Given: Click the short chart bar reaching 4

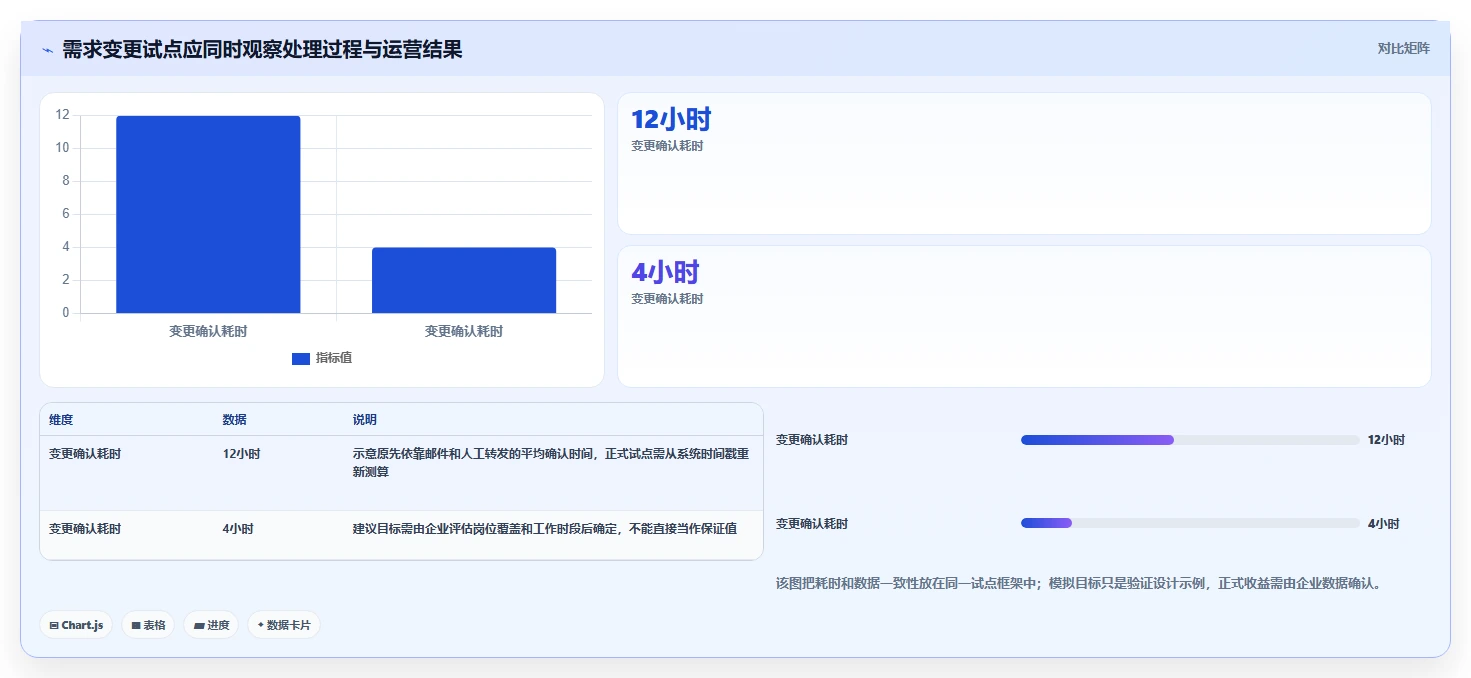Looking at the screenshot, I should coord(464,280).
